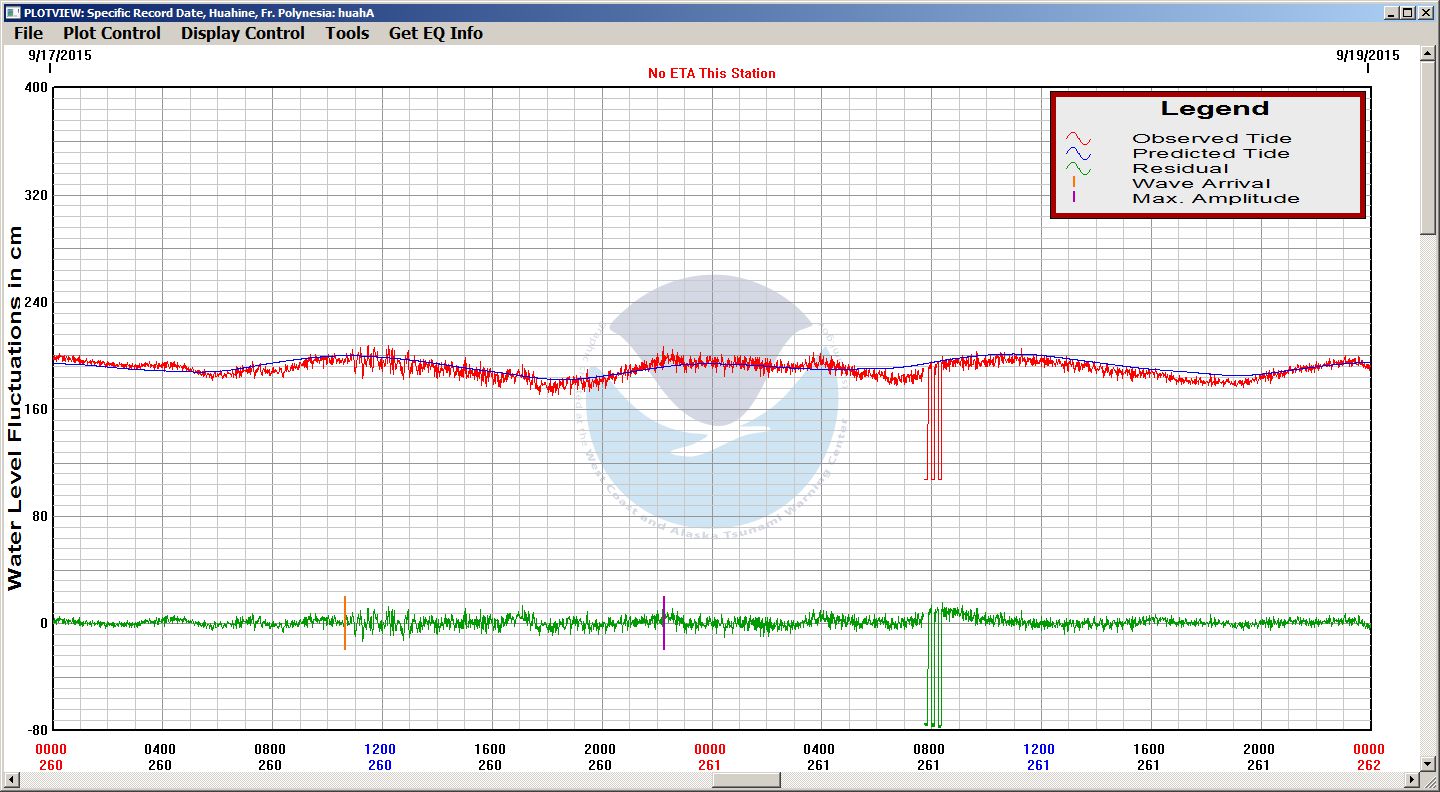Screen dimensions: 1440x792
Task: Click the left arrow of horizontal scrollbar
Action: click(x=11, y=780)
